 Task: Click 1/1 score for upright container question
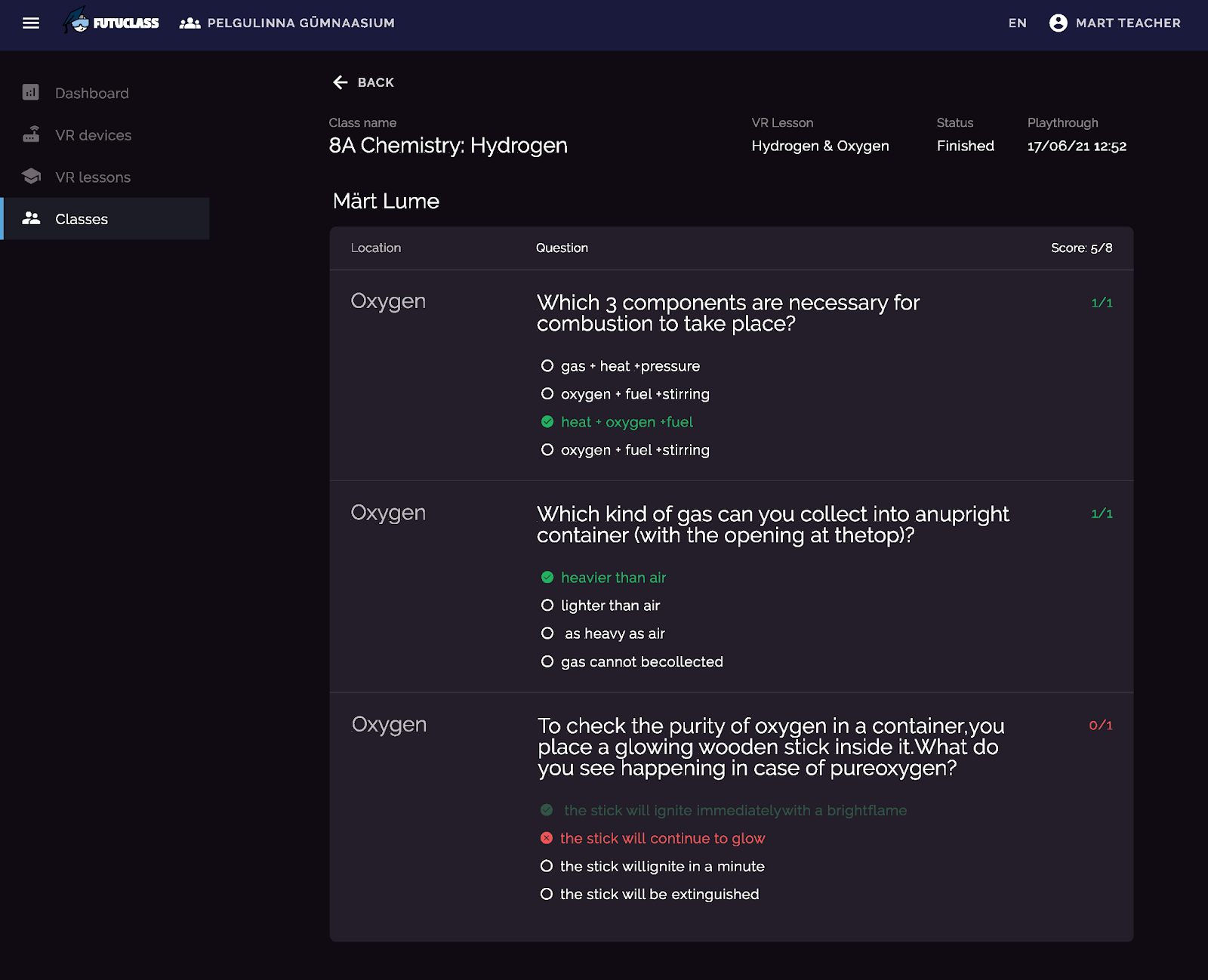pyautogui.click(x=1102, y=513)
